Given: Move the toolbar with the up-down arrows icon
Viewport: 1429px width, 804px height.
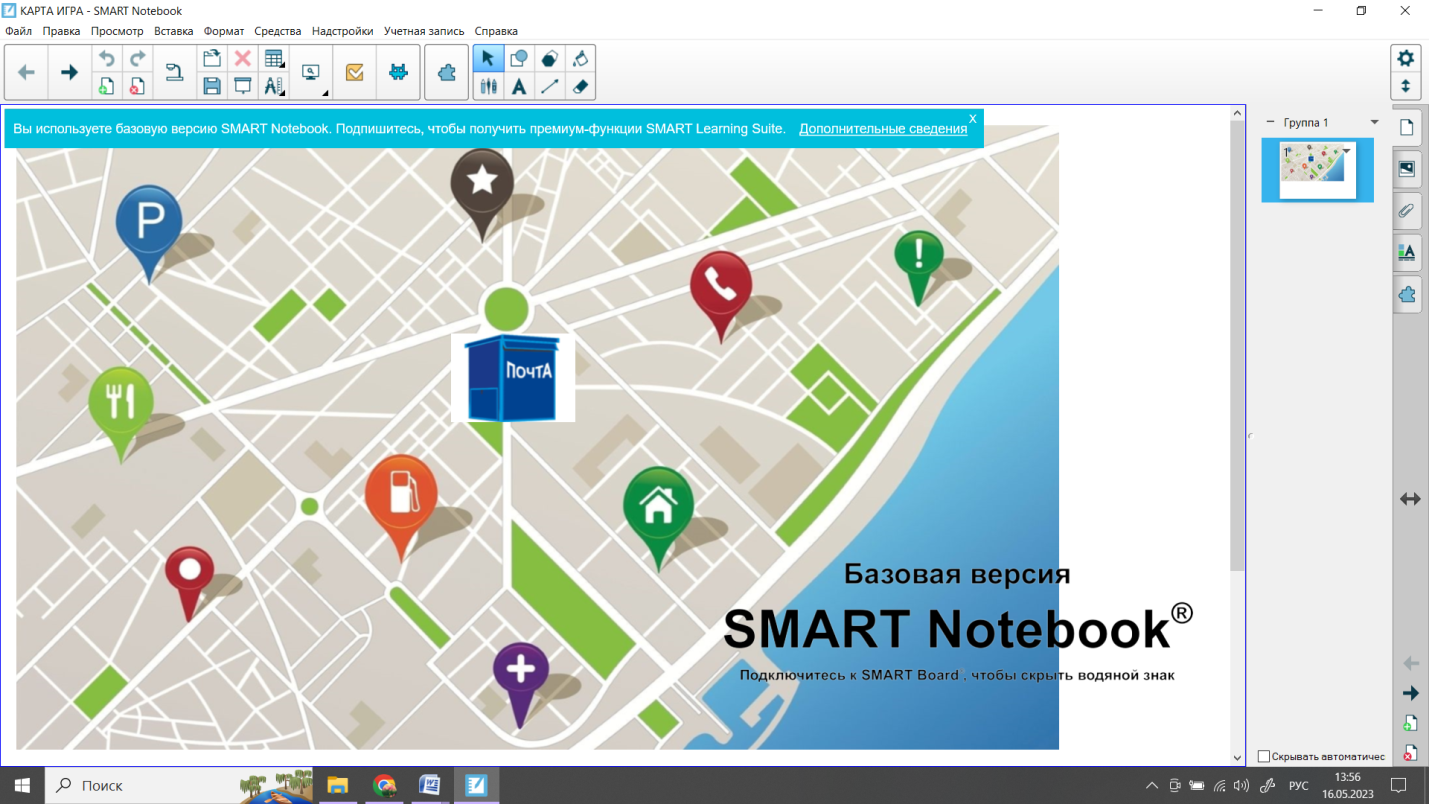Looking at the screenshot, I should coord(1406,86).
